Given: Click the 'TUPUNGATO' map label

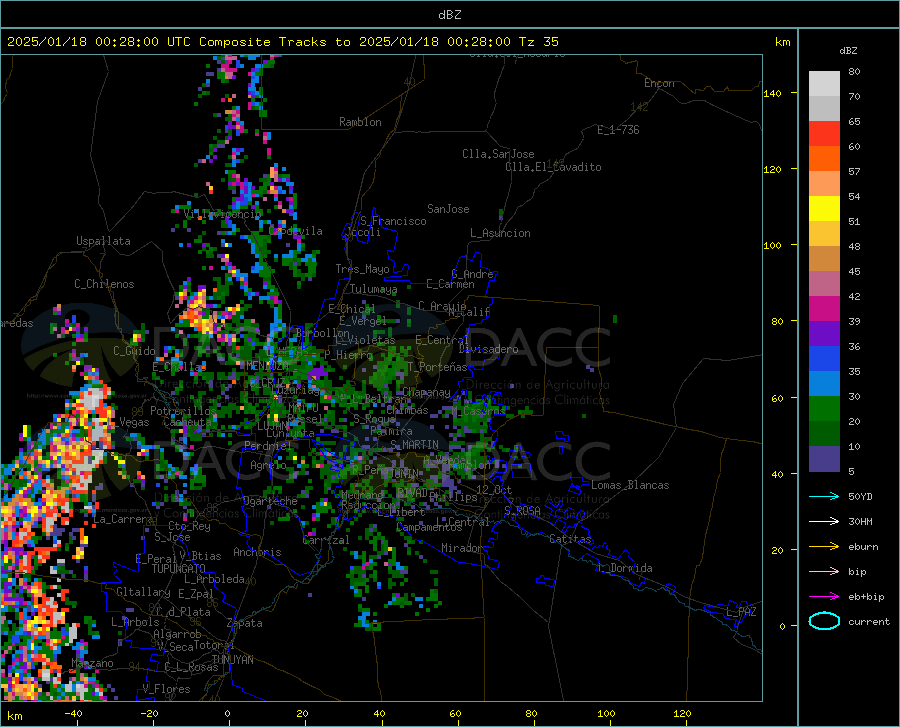Looking at the screenshot, I should pos(179,569).
